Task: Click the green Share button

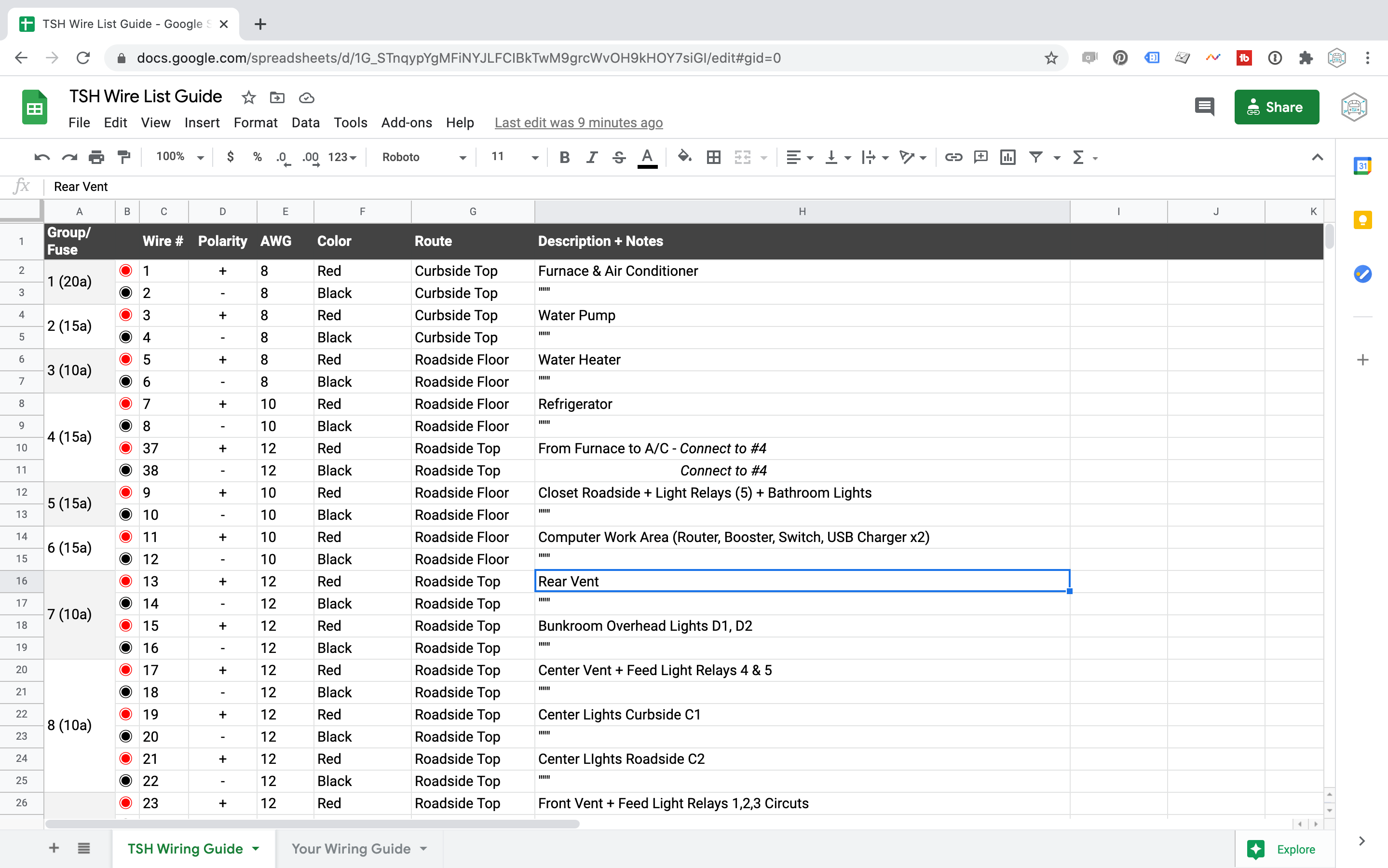Action: [1276, 107]
